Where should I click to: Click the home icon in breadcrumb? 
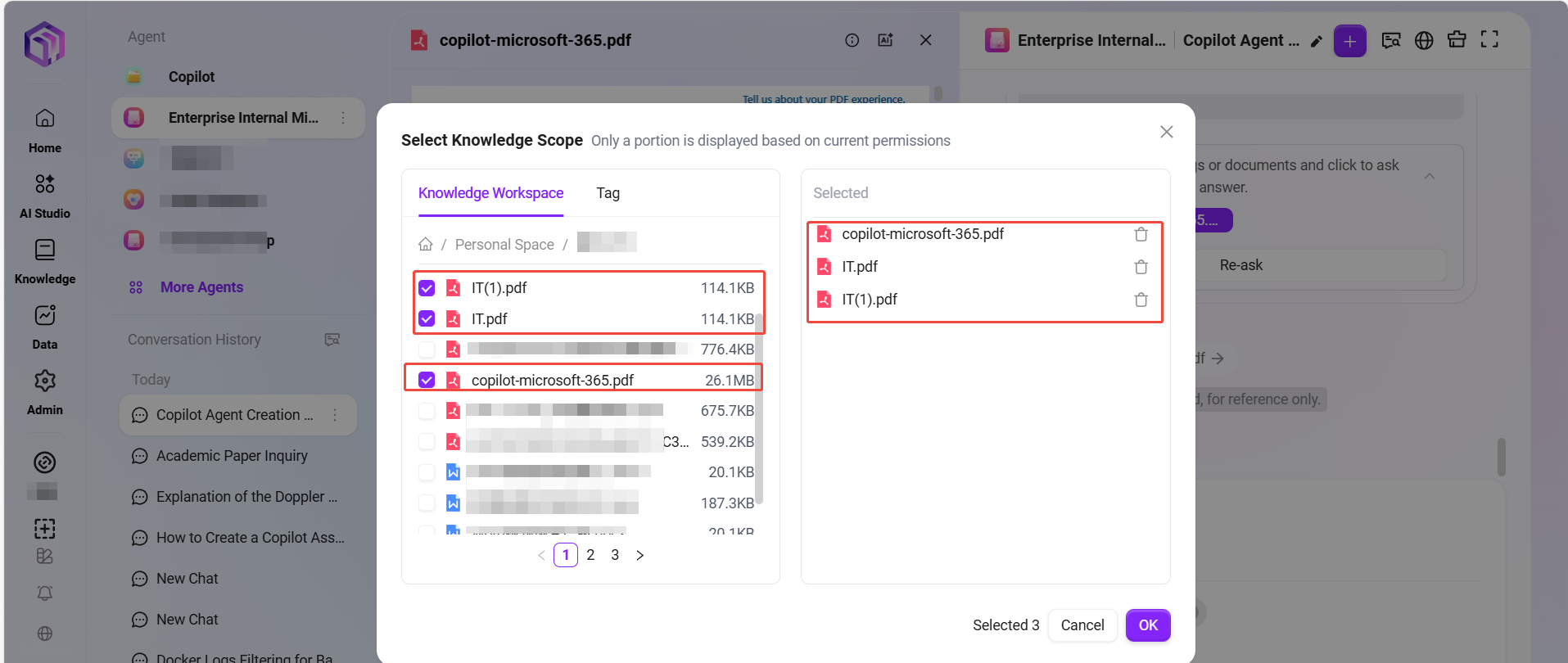click(x=426, y=244)
